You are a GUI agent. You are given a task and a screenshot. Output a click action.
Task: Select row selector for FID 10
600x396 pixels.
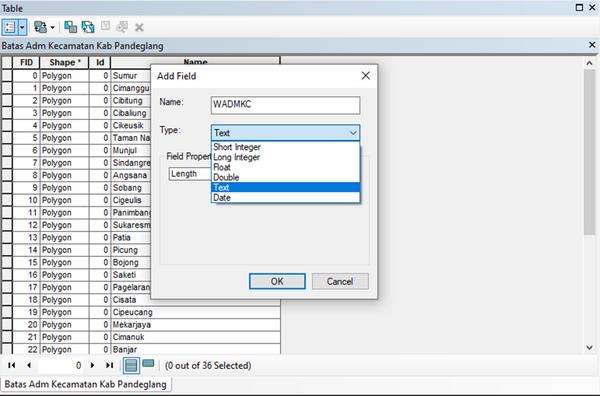point(7,200)
